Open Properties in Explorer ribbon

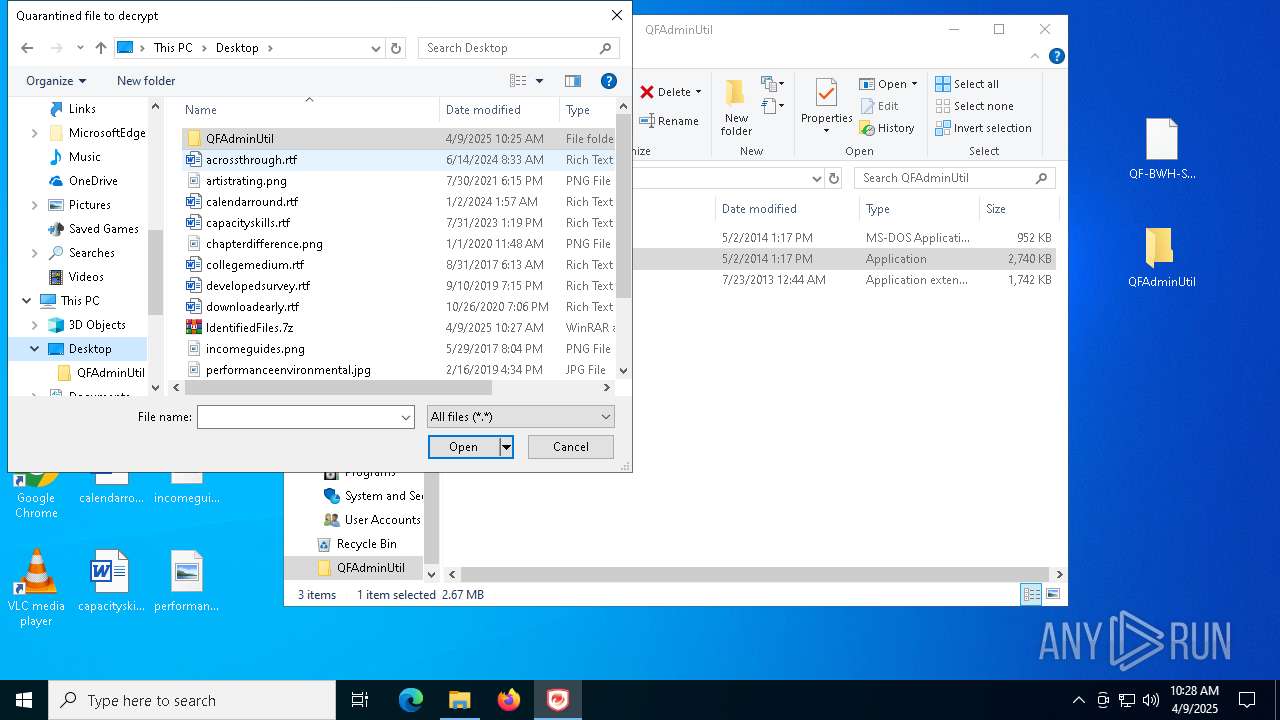click(826, 108)
